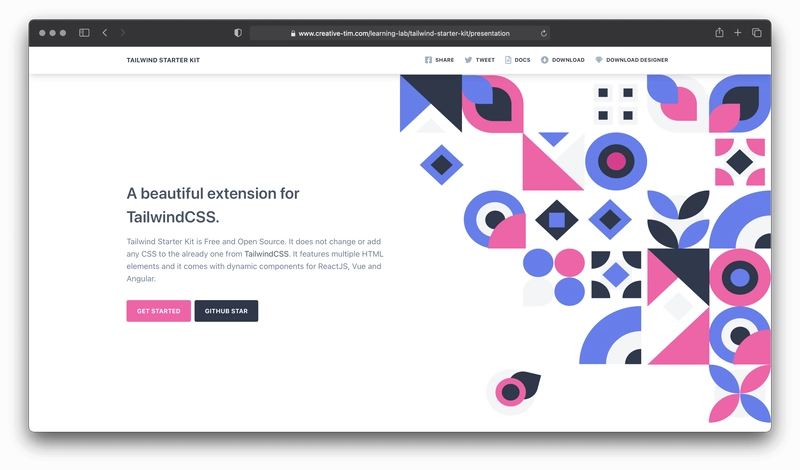The image size is (800, 470).
Task: Open the privacy shield icon
Action: (238, 33)
